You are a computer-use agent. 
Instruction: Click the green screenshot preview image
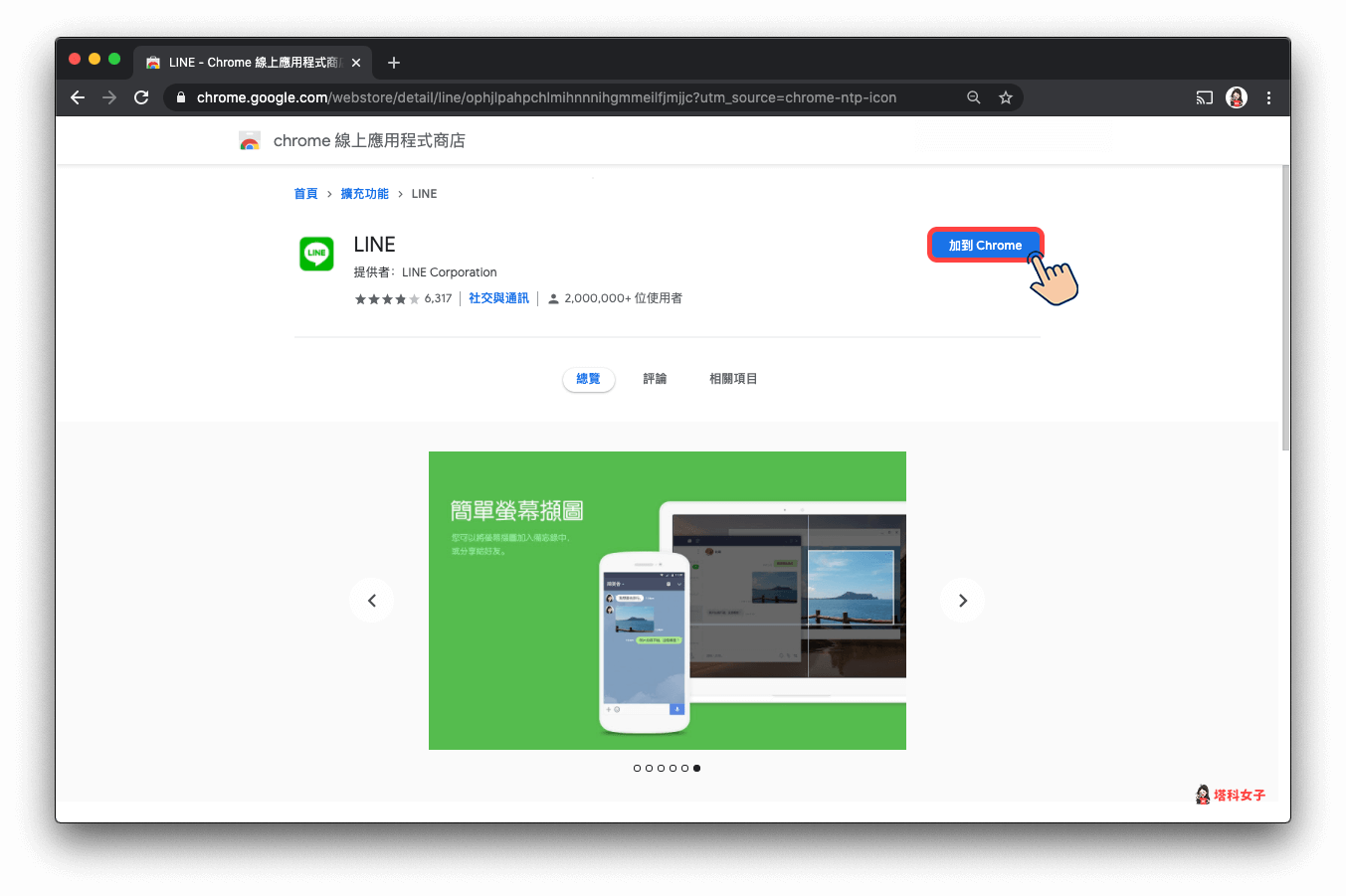point(667,600)
